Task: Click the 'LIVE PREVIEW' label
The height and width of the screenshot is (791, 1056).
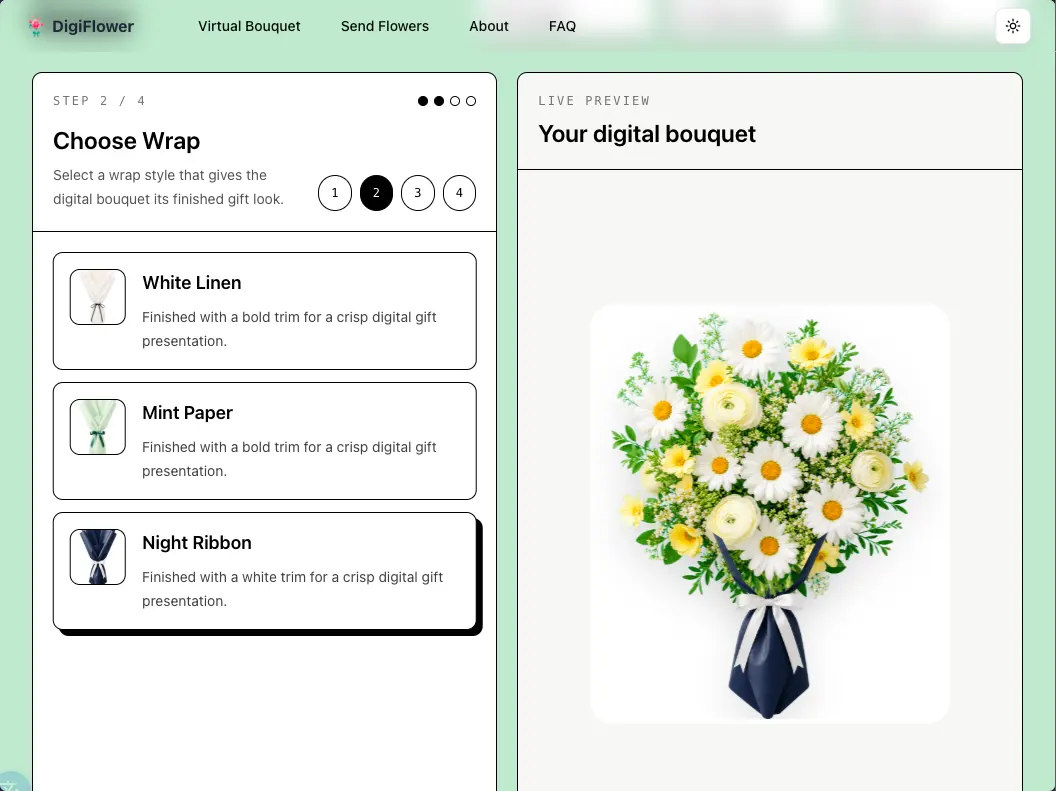Action: tap(594, 101)
